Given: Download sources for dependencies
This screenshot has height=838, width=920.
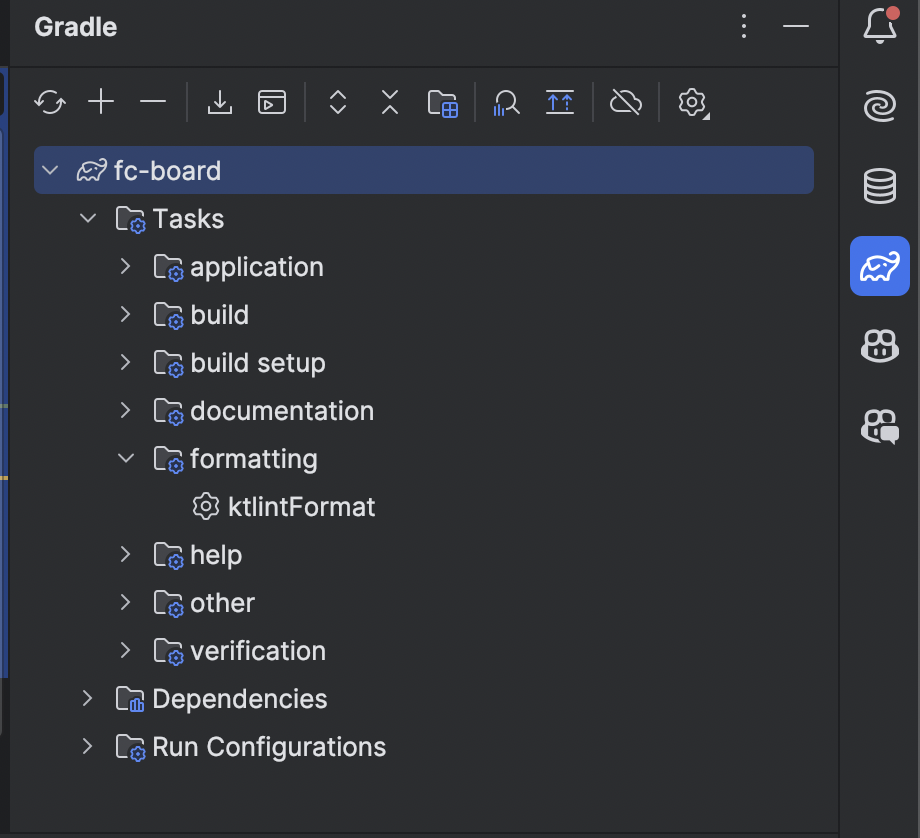Looking at the screenshot, I should (219, 101).
